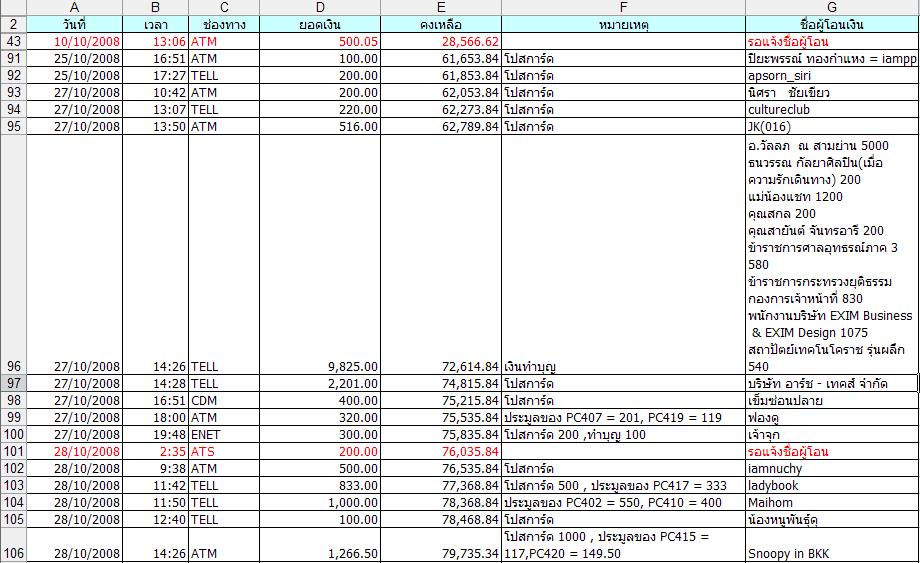920x563 pixels.
Task: Select time cell 16:51 in row 91
Action: (x=155, y=59)
